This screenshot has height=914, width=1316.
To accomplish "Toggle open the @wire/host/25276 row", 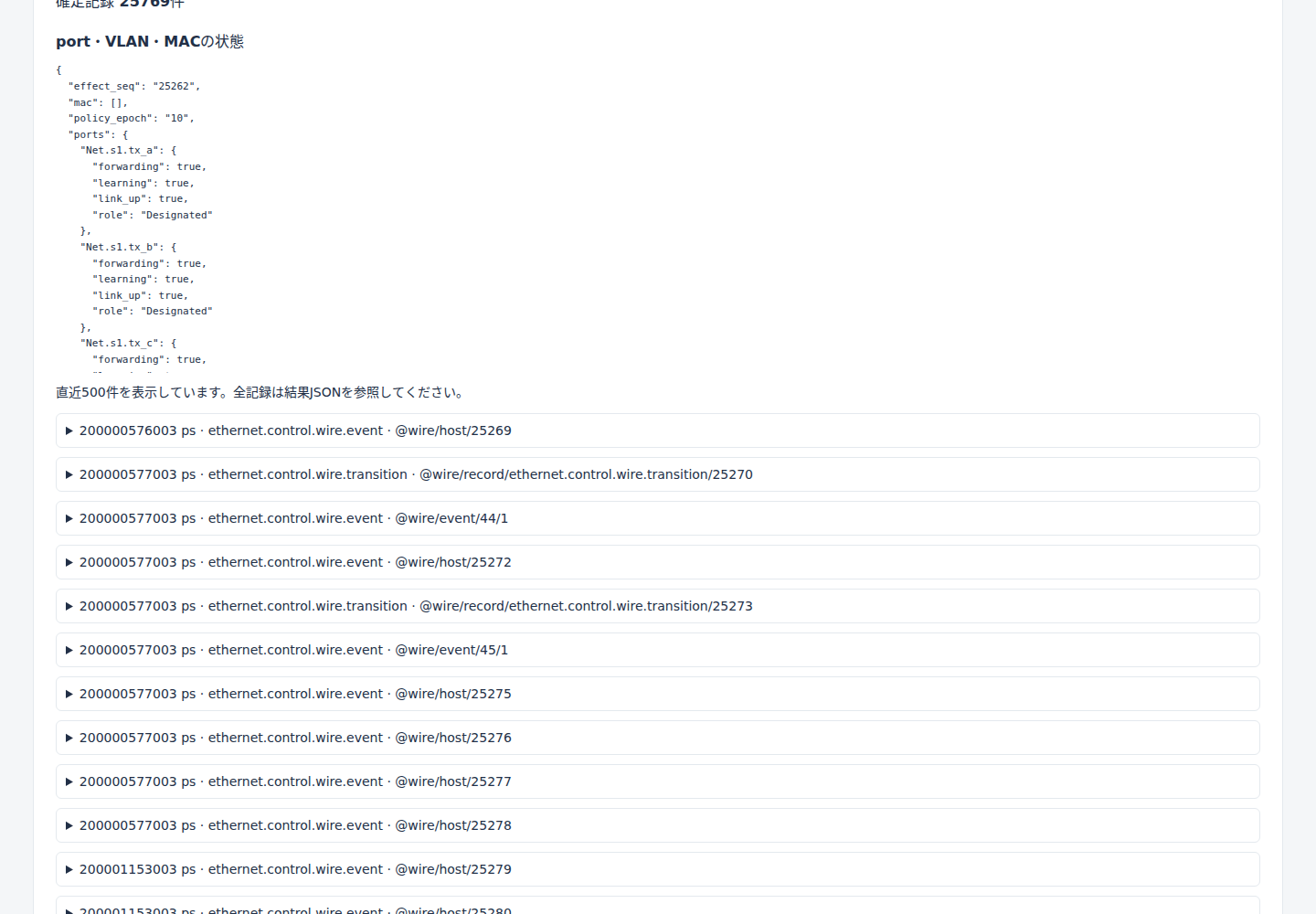I will [657, 738].
